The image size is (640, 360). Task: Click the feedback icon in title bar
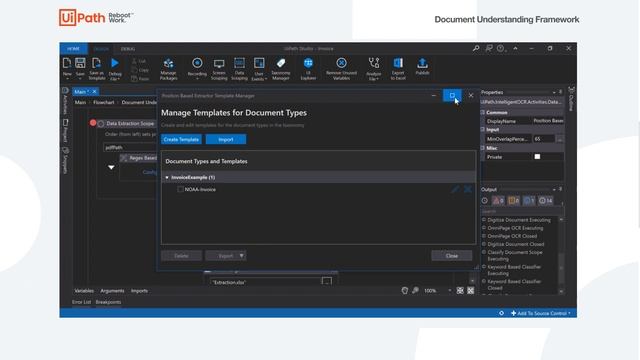(489, 48)
